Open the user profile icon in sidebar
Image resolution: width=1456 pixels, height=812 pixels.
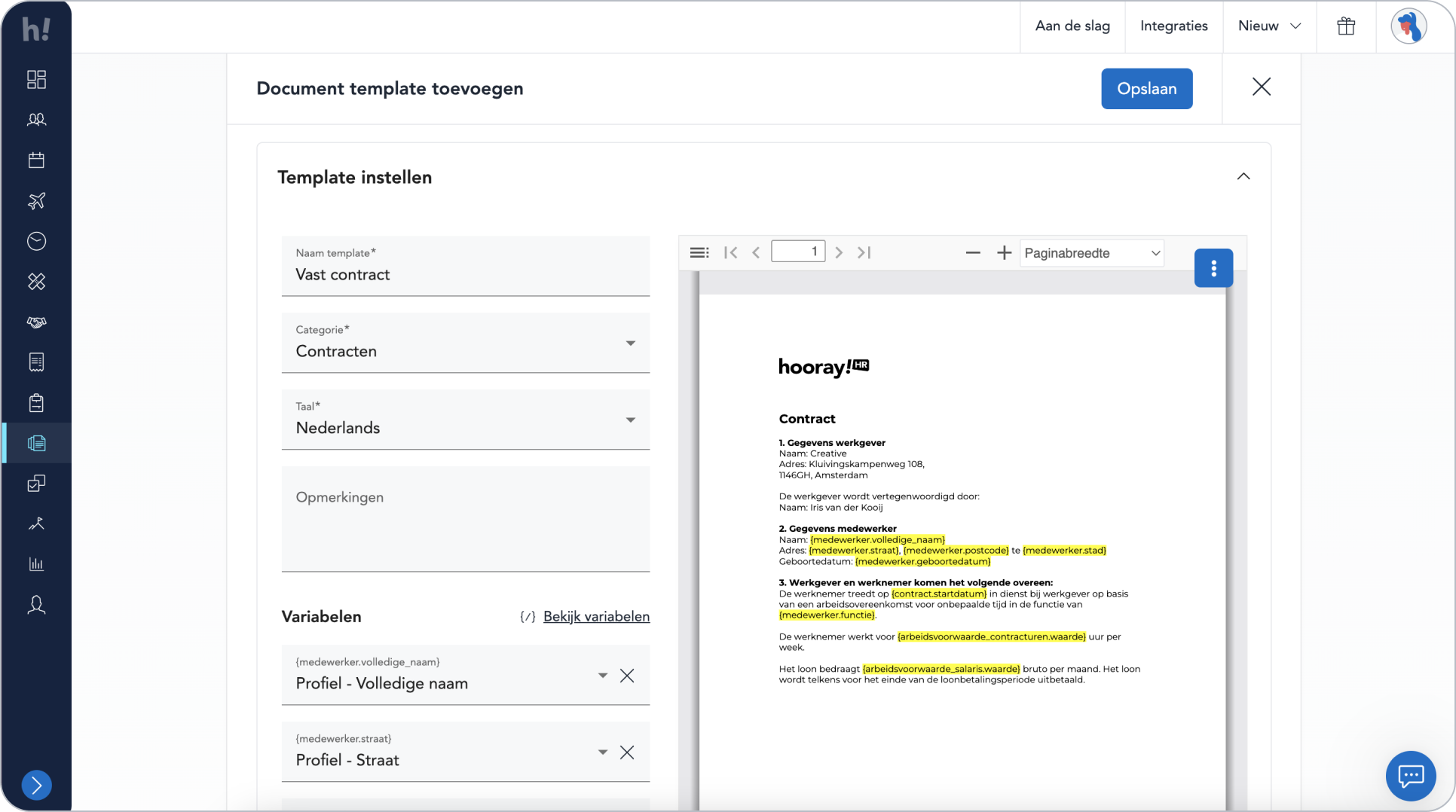[36, 605]
